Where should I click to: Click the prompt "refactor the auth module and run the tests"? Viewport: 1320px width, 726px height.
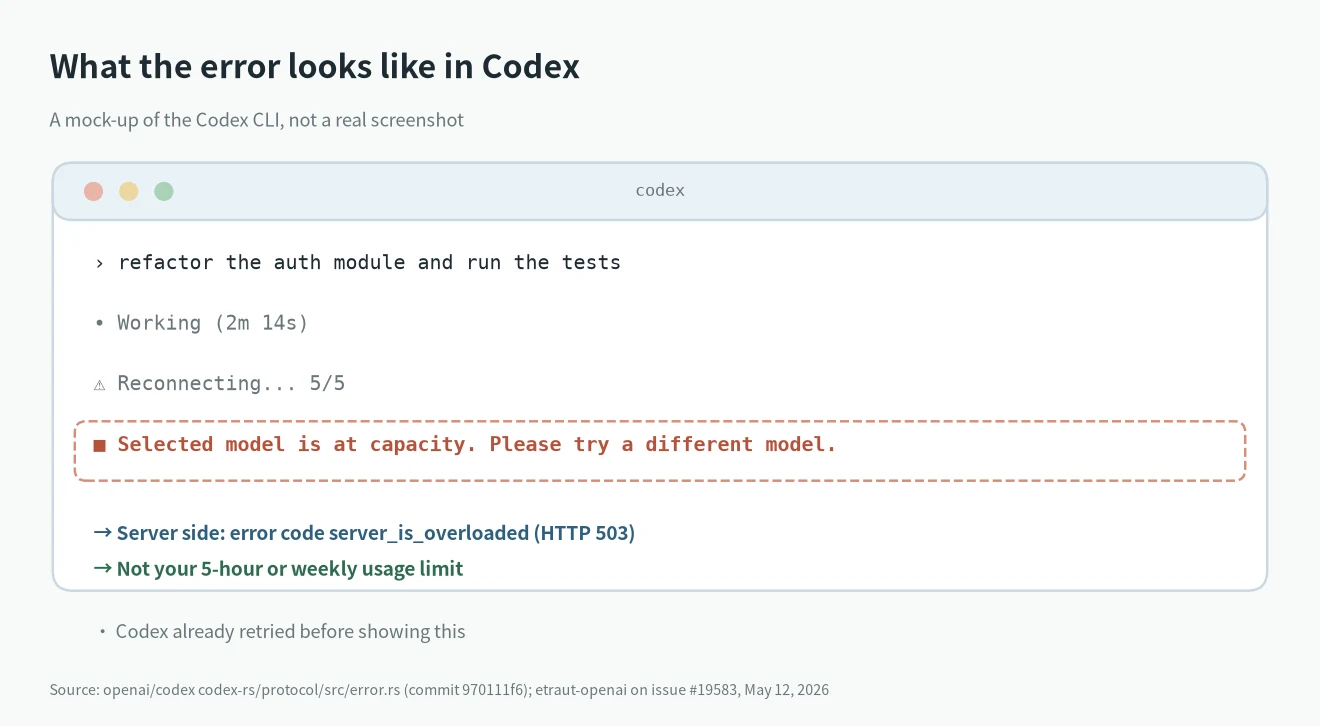click(369, 262)
